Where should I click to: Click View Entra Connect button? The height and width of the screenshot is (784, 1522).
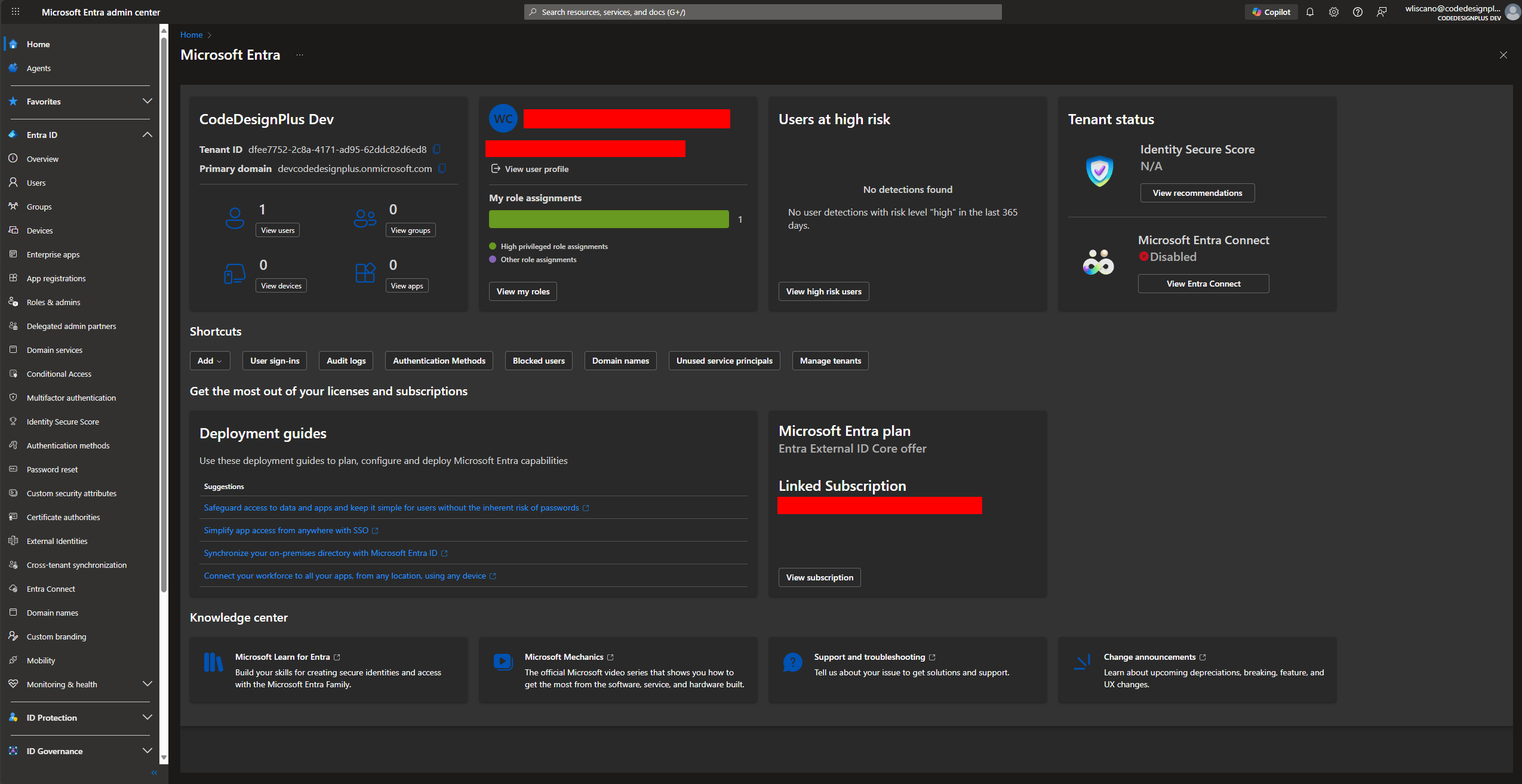tap(1203, 284)
